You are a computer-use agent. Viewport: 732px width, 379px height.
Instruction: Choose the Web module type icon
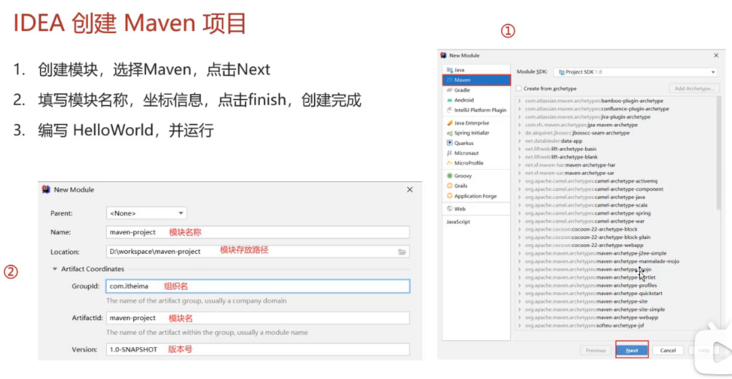click(450, 209)
